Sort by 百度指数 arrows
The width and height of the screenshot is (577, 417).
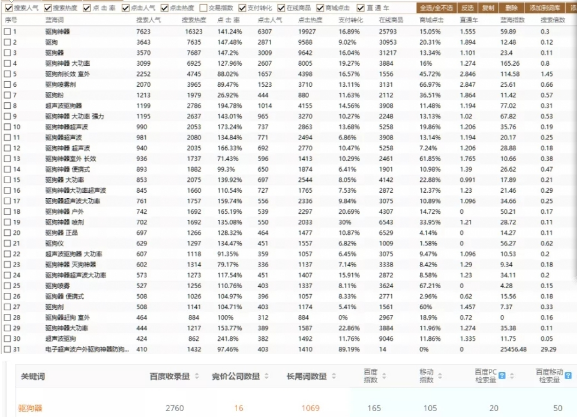[384, 376]
